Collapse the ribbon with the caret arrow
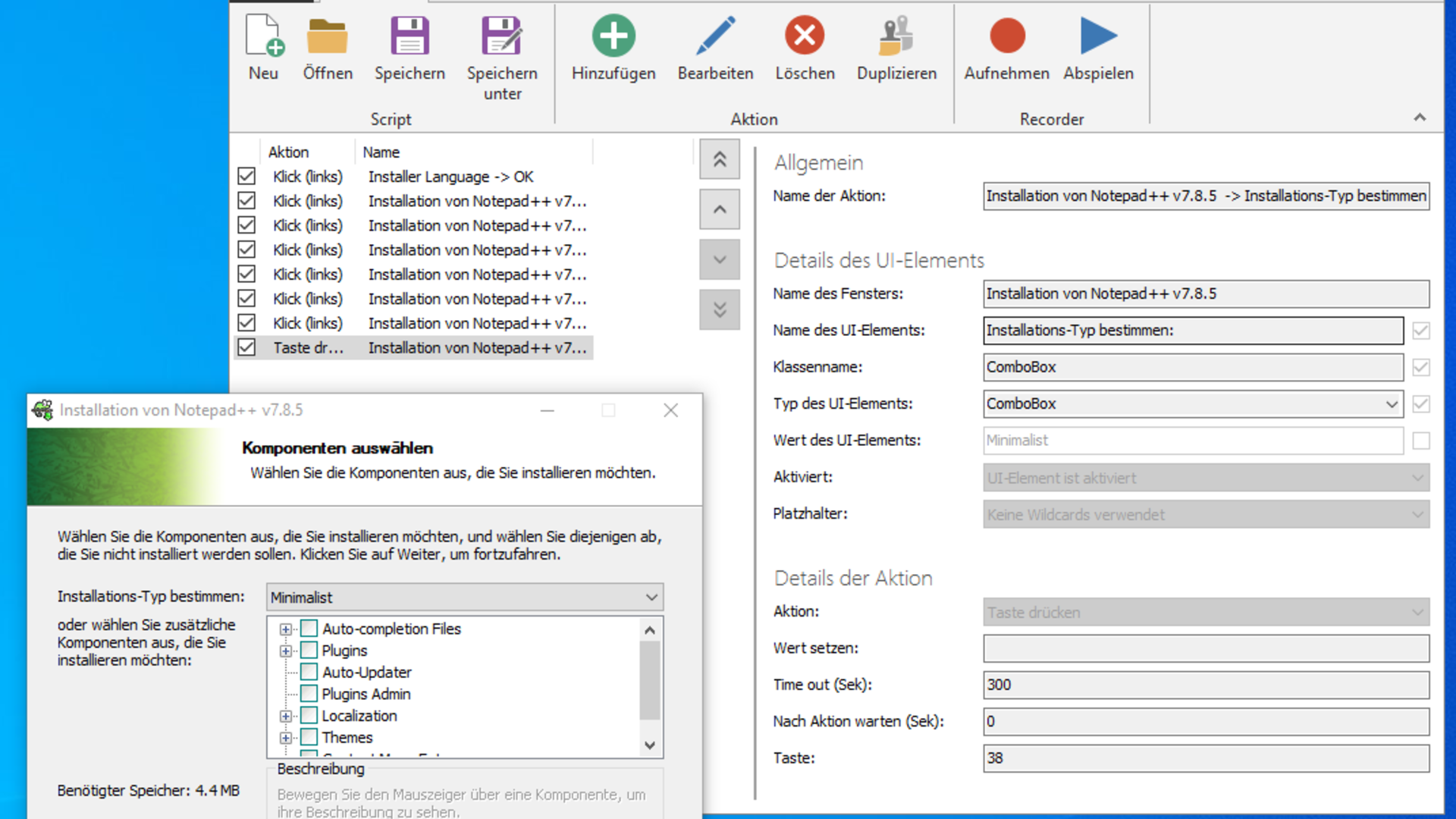This screenshot has width=1456, height=819. pos(1420,118)
